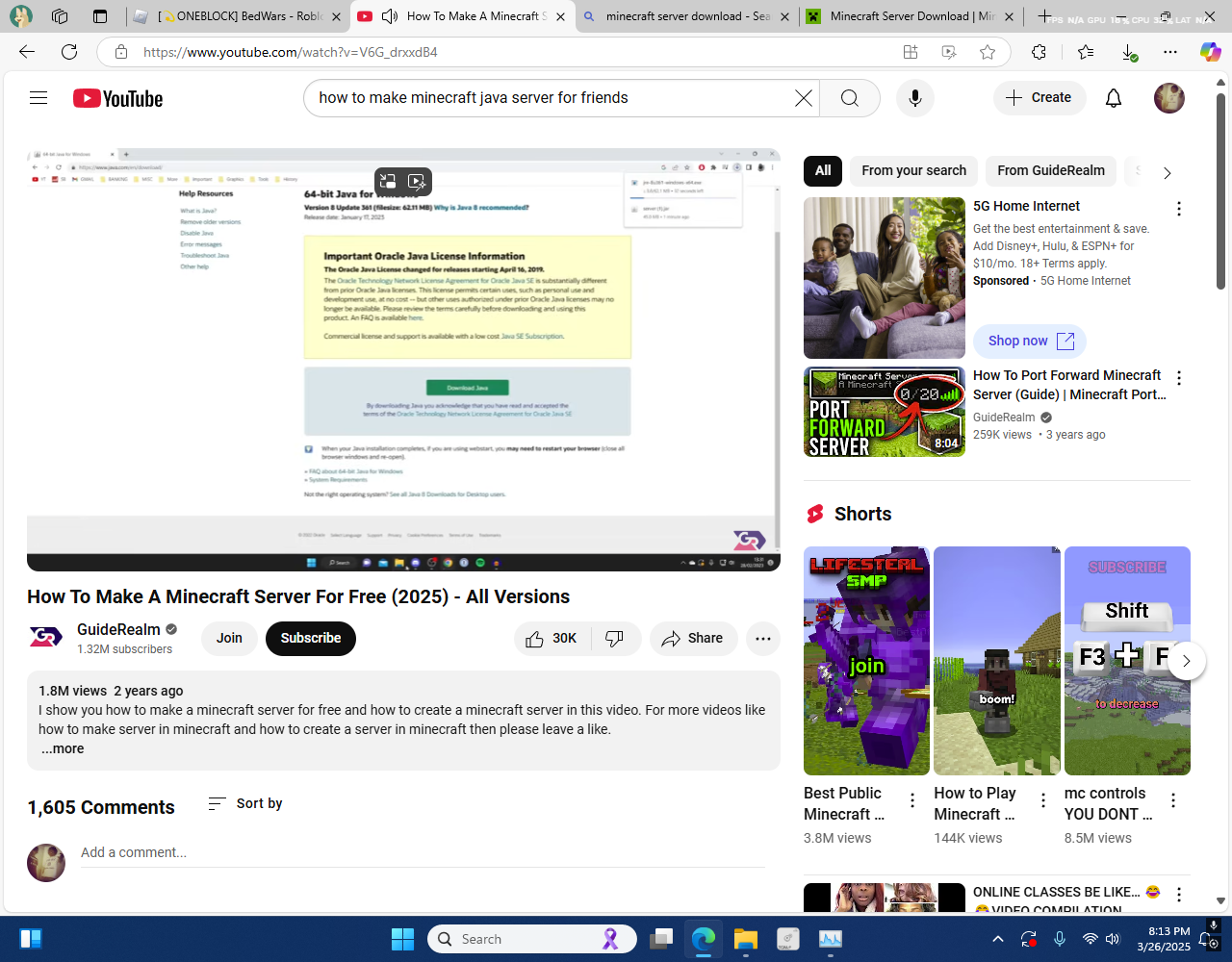This screenshot has width=1232, height=962.
Task: Open YouTube notifications bell
Action: (x=1114, y=98)
